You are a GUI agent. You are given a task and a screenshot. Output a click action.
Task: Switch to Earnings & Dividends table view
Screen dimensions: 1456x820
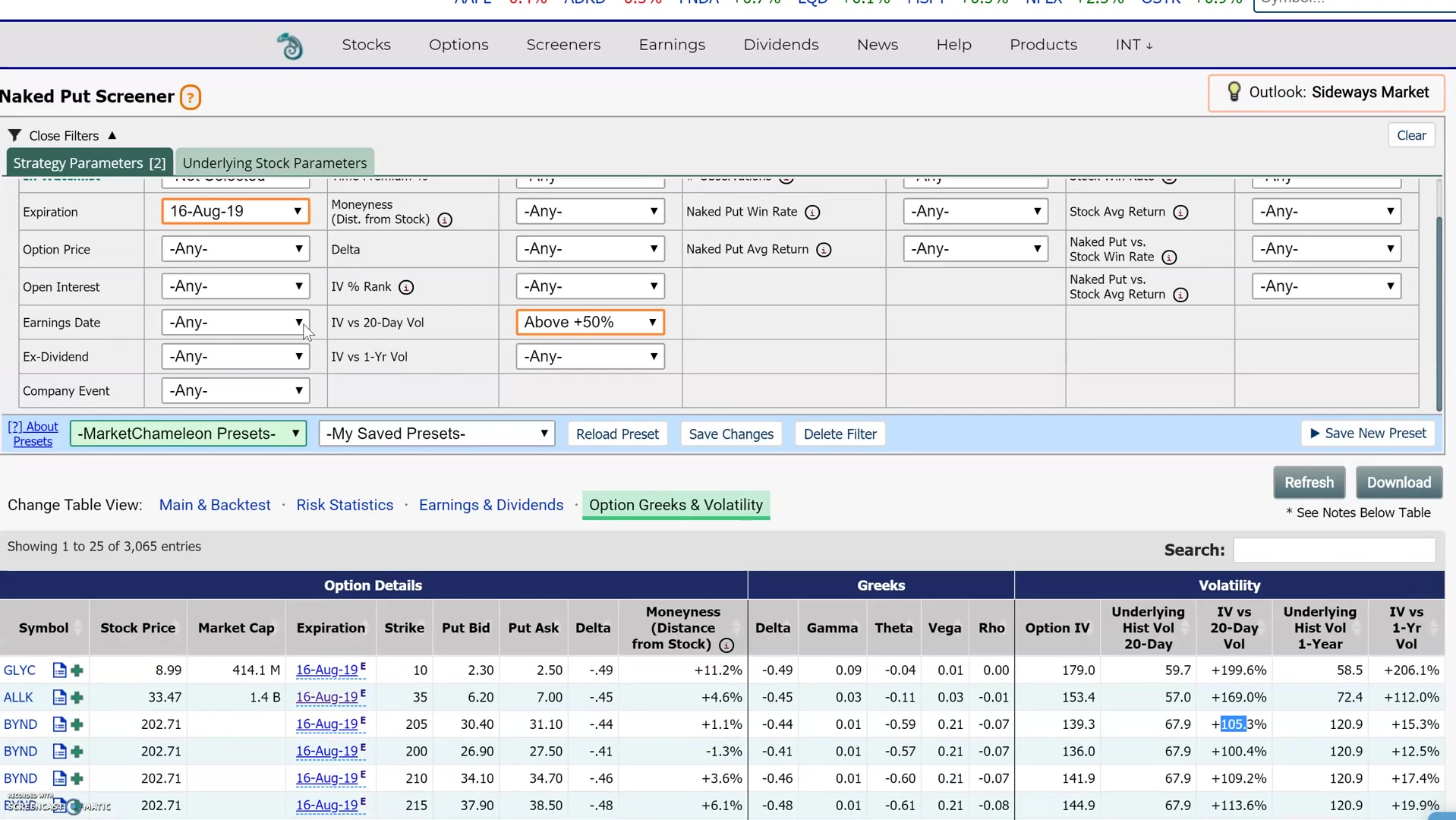tap(491, 506)
